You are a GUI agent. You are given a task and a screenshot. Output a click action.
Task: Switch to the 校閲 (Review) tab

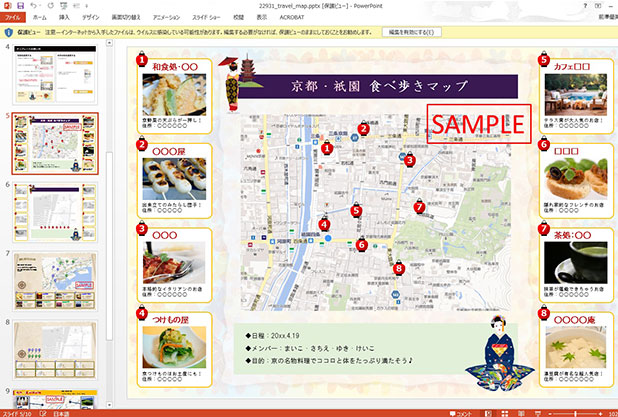[x=238, y=17]
